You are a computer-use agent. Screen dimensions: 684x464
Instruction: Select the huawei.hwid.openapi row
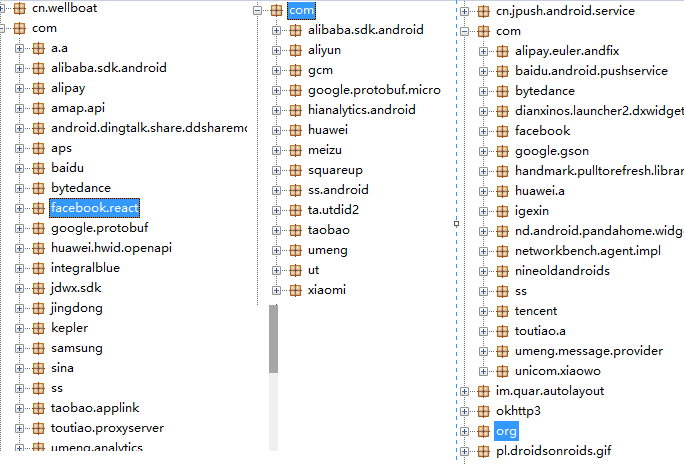click(111, 248)
